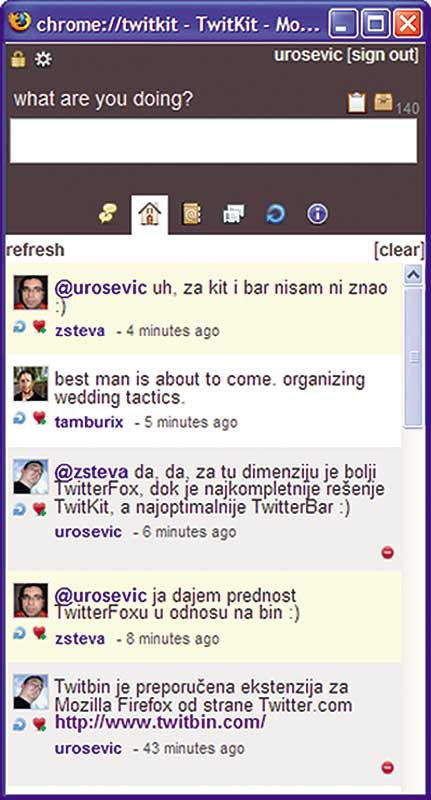Screen dimensions: 431x800
Task: Sign out of urosevic account
Action: (x=383, y=55)
